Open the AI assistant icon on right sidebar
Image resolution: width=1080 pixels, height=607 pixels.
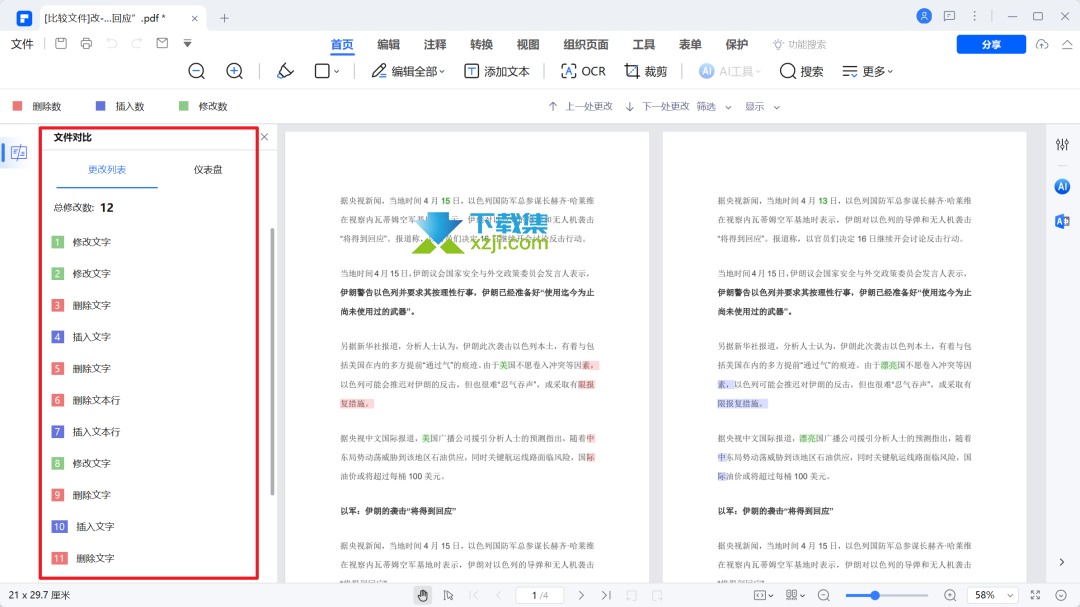coord(1062,186)
